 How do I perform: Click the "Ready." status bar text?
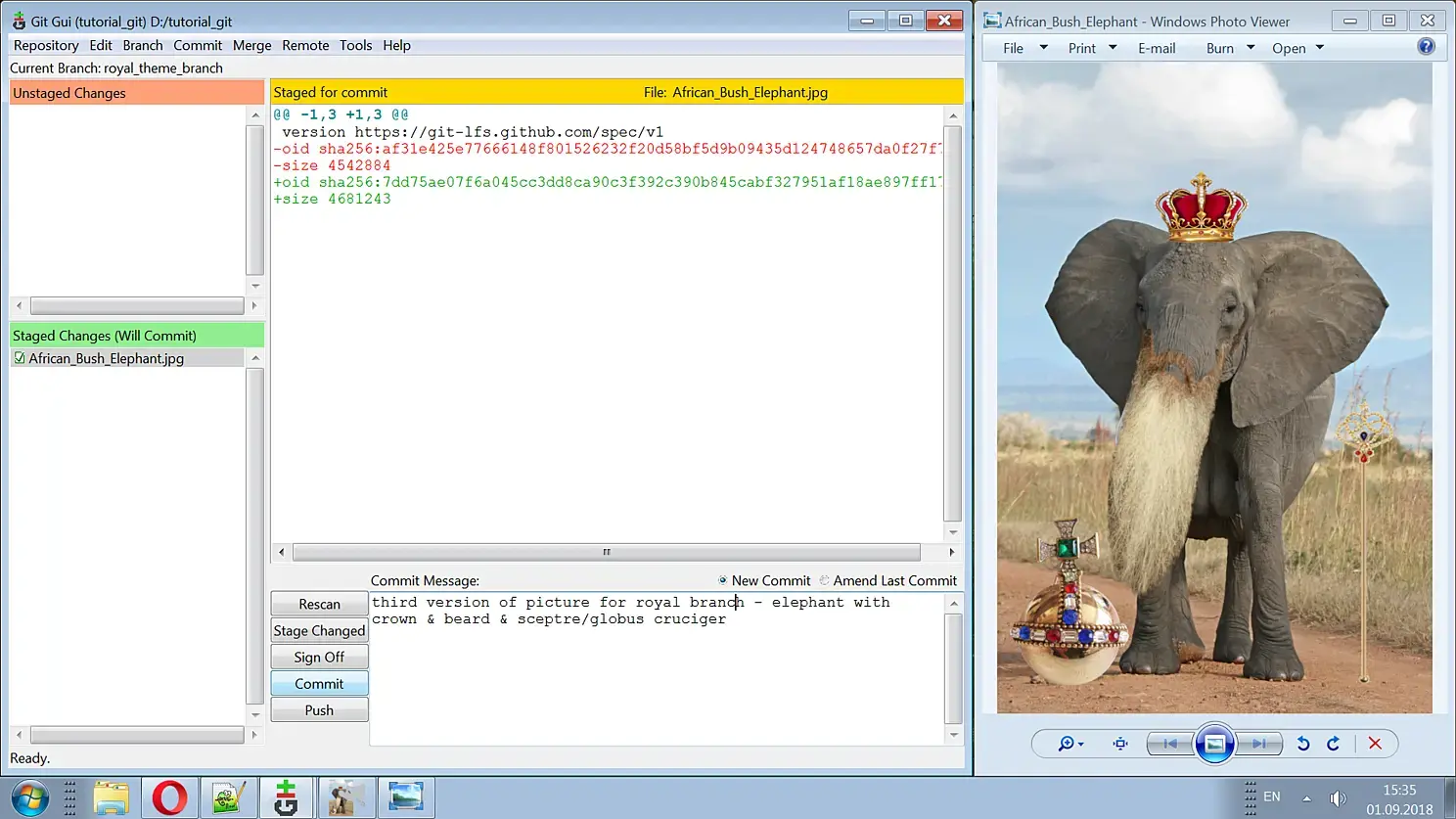click(30, 758)
